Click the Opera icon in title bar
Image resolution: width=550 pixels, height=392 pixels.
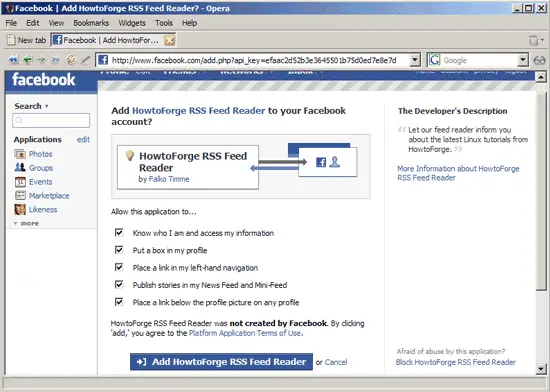coord(9,8)
